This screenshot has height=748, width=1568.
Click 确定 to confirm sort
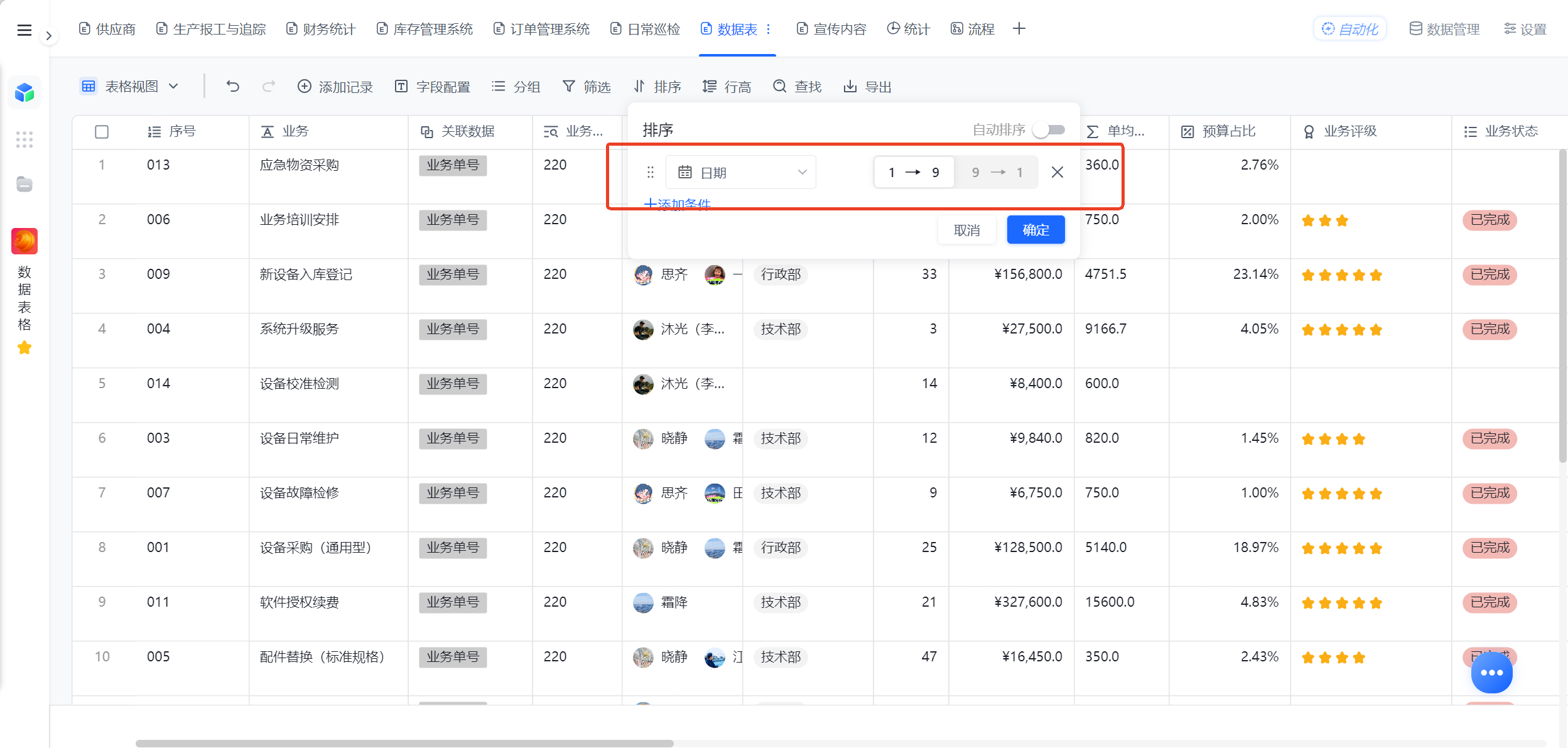(1036, 230)
